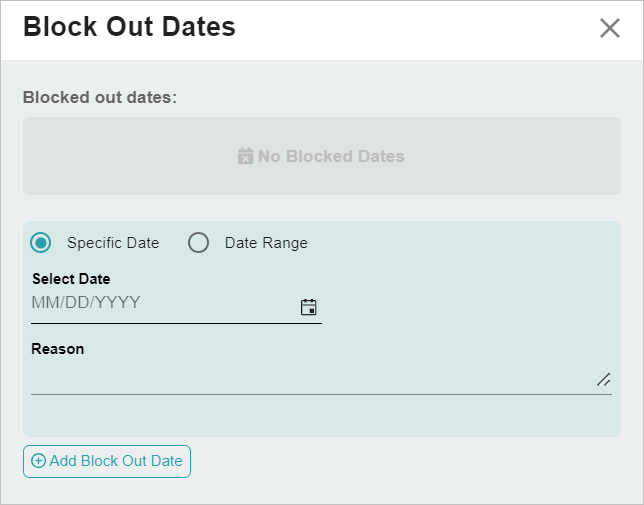Screen dimensions: 644x505
Task: Open the calendar date picker icon
Action: [x=309, y=307]
